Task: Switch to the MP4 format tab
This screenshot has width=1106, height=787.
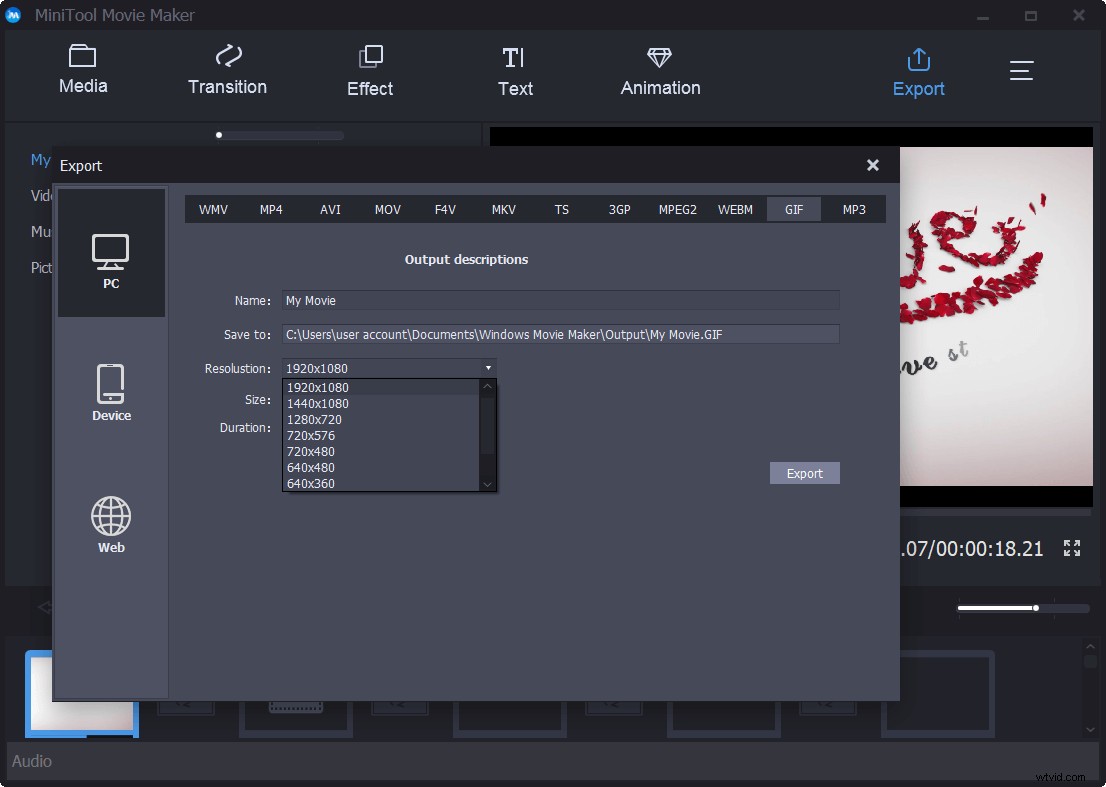Action: coord(271,209)
